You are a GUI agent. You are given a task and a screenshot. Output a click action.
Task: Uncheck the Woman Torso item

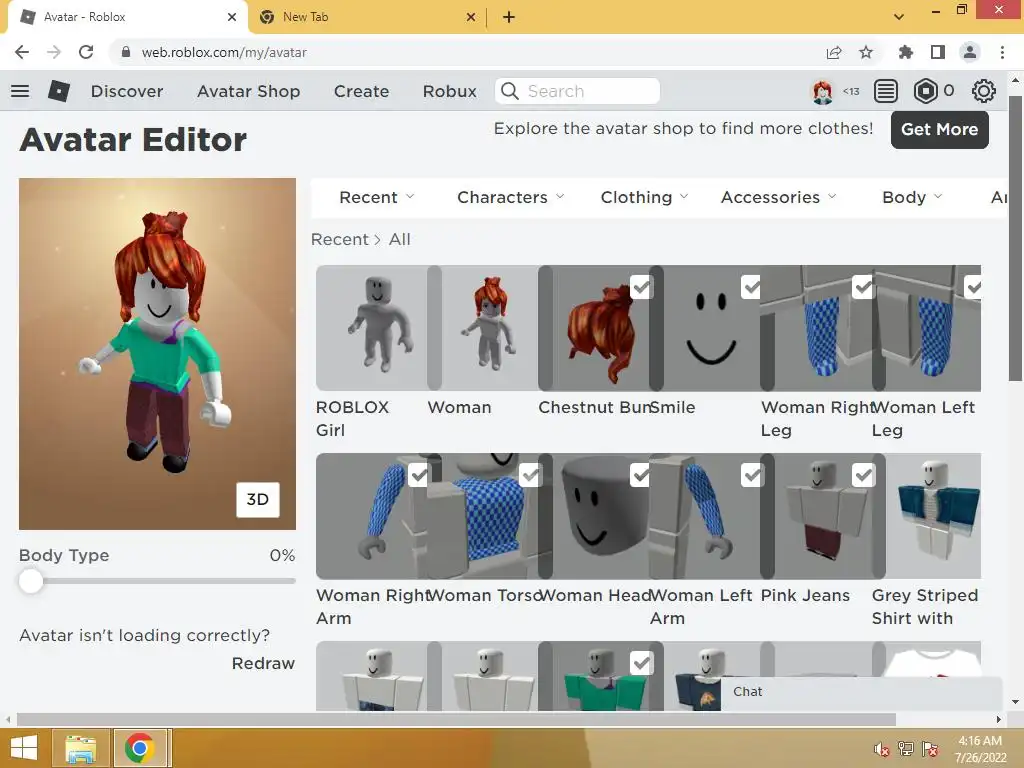point(530,475)
